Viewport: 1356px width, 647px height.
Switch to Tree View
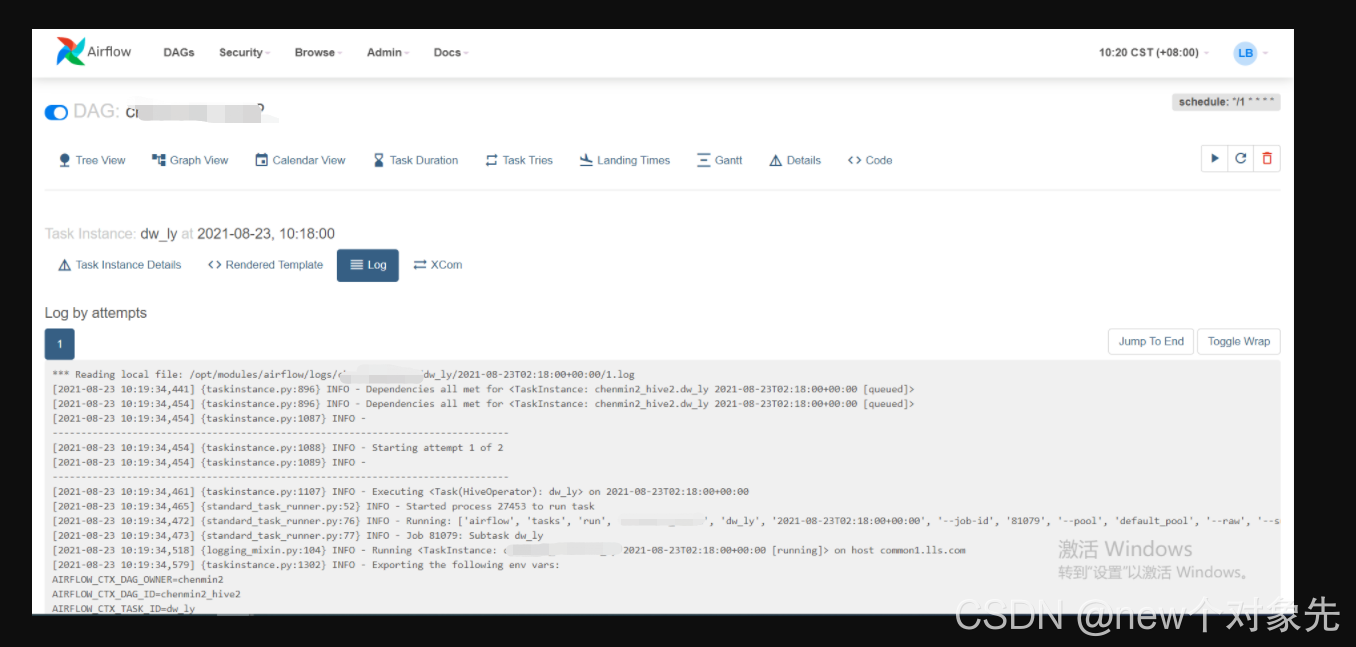[x=92, y=160]
